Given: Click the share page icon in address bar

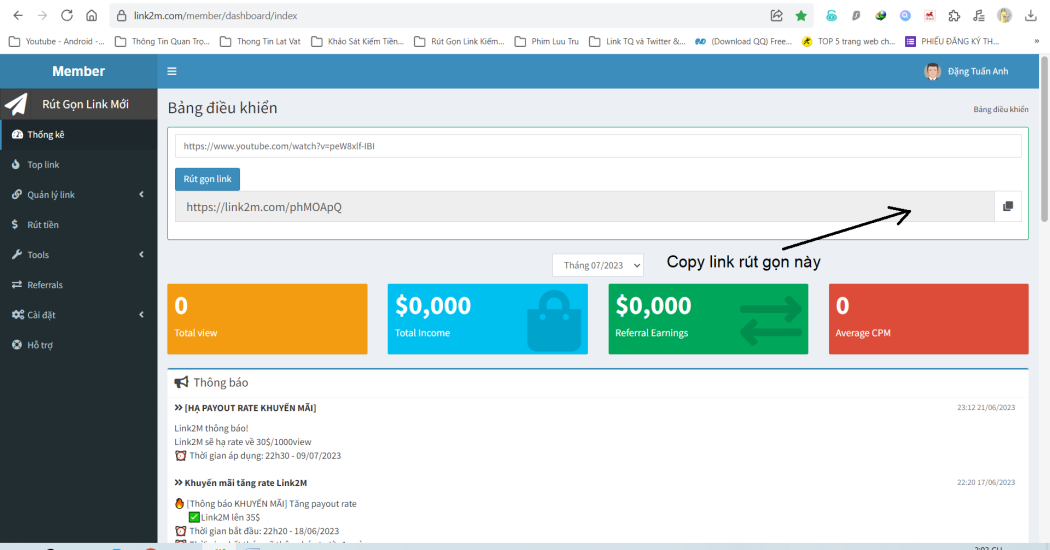Looking at the screenshot, I should (777, 15).
